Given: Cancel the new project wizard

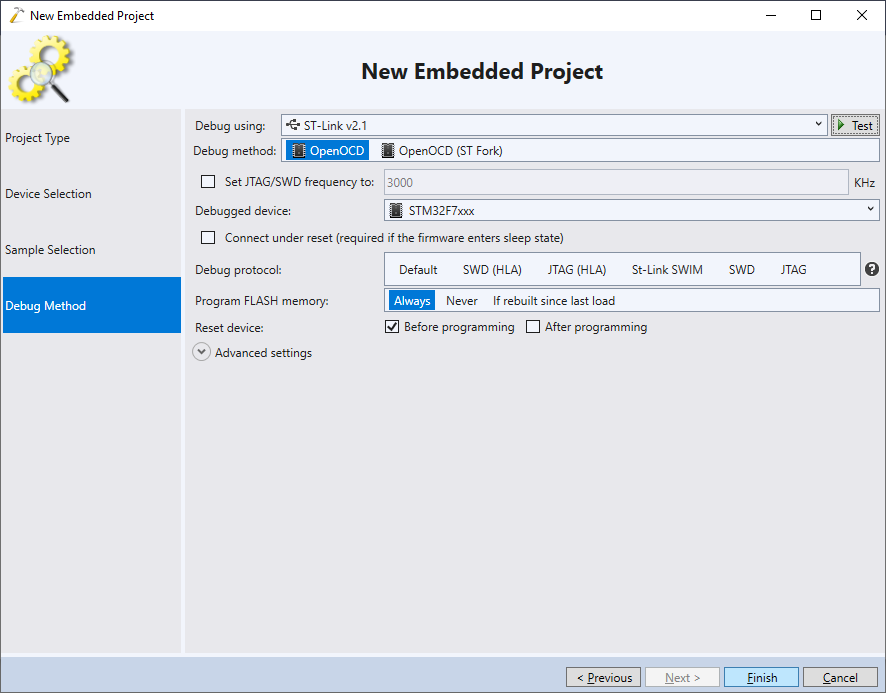Looking at the screenshot, I should click(840, 677).
